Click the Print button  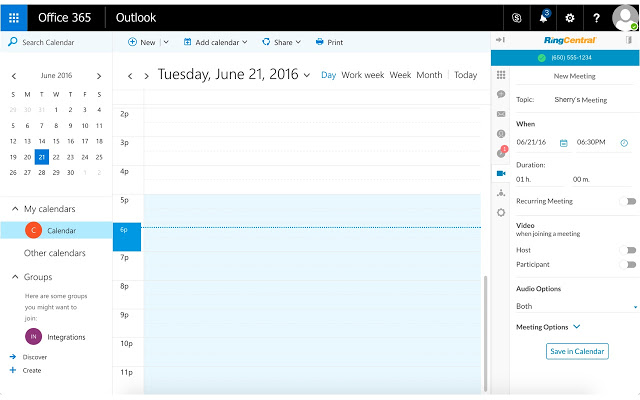pos(329,42)
